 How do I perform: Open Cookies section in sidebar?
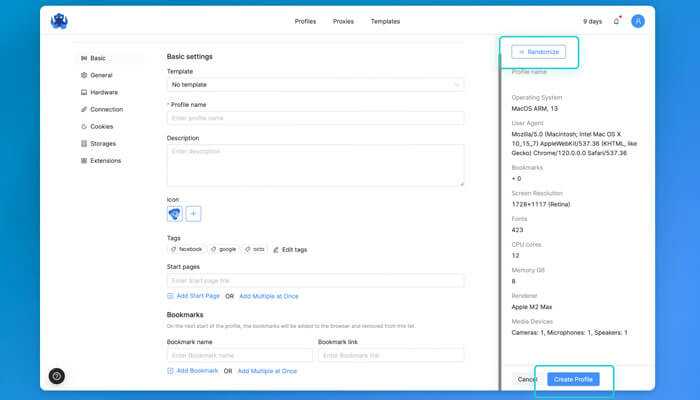pos(101,126)
